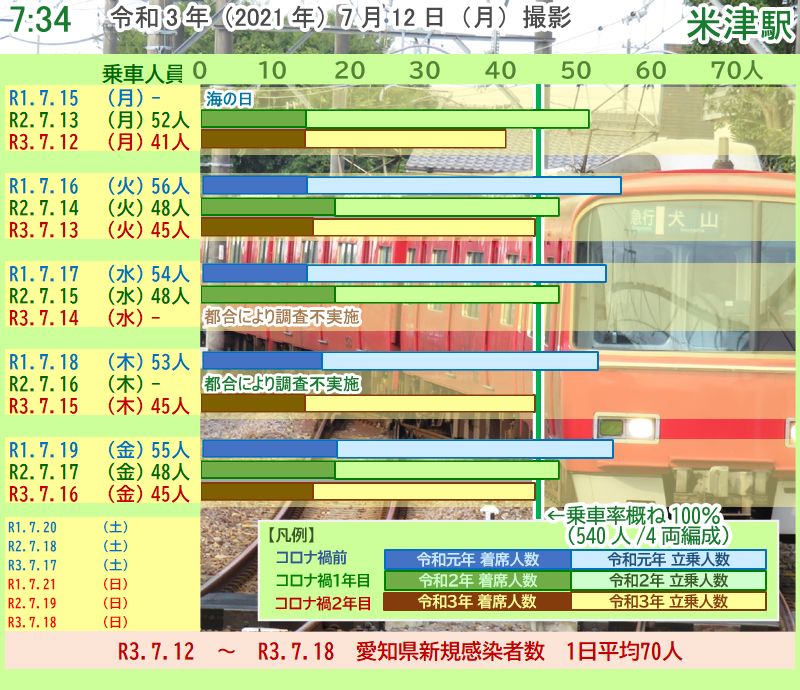Click the R2.7.14 (火) 48人 row label
800x690 pixels.
coord(99,208)
